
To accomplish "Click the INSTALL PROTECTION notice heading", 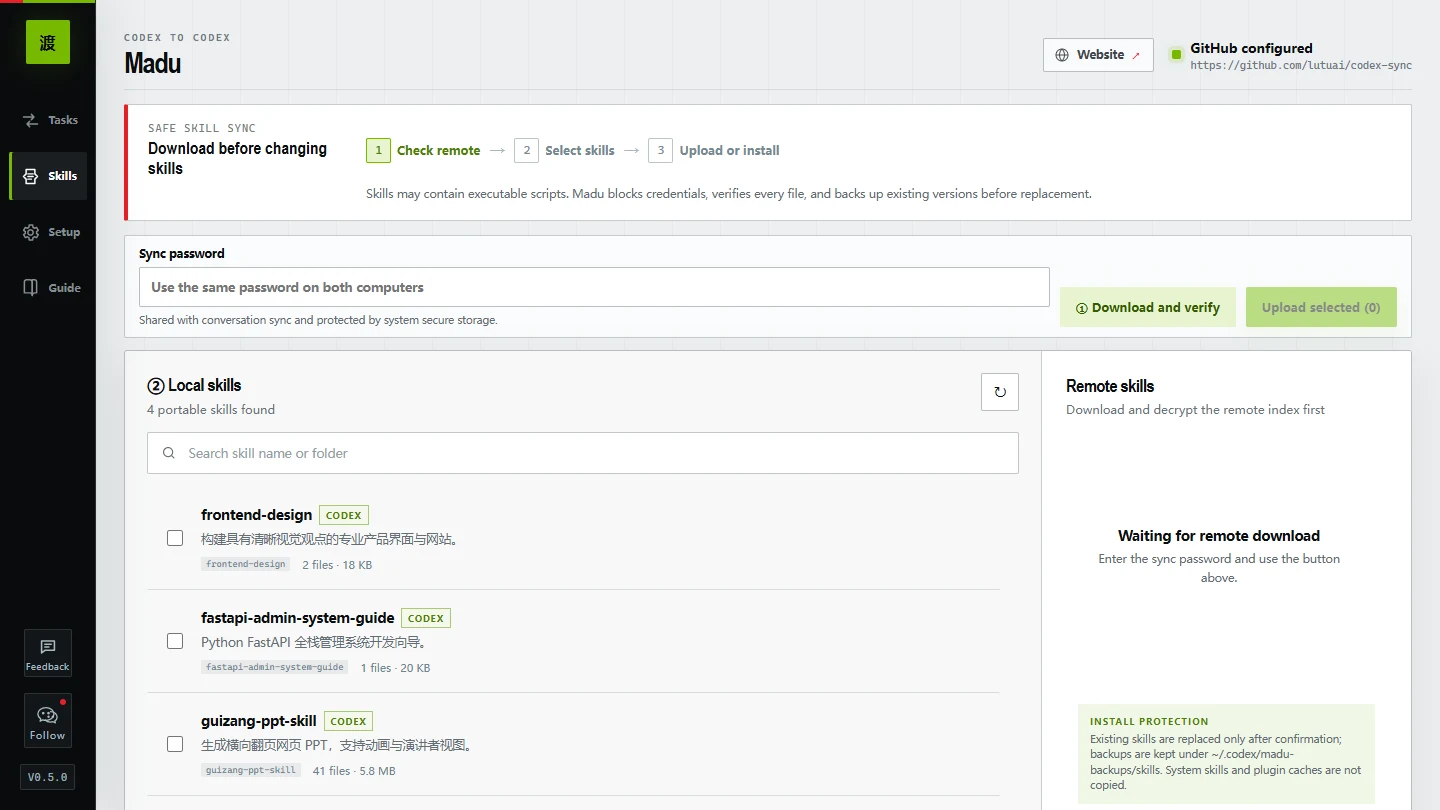I will [x=1149, y=721].
